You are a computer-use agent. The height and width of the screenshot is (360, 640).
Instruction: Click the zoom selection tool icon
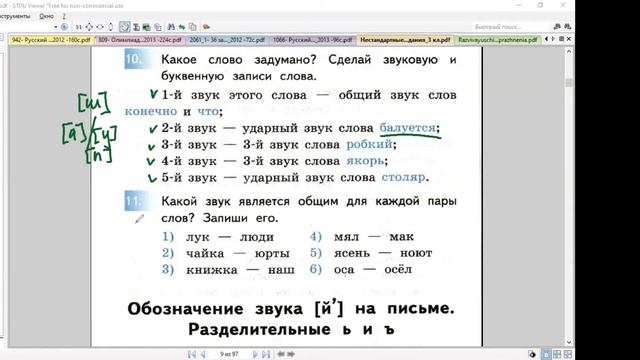(x=158, y=27)
